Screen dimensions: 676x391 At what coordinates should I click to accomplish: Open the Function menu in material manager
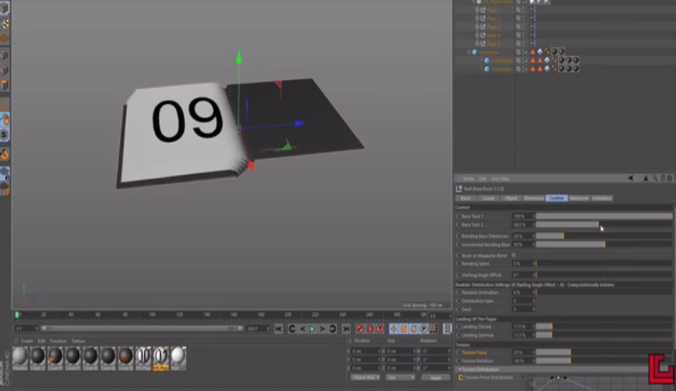(58, 341)
